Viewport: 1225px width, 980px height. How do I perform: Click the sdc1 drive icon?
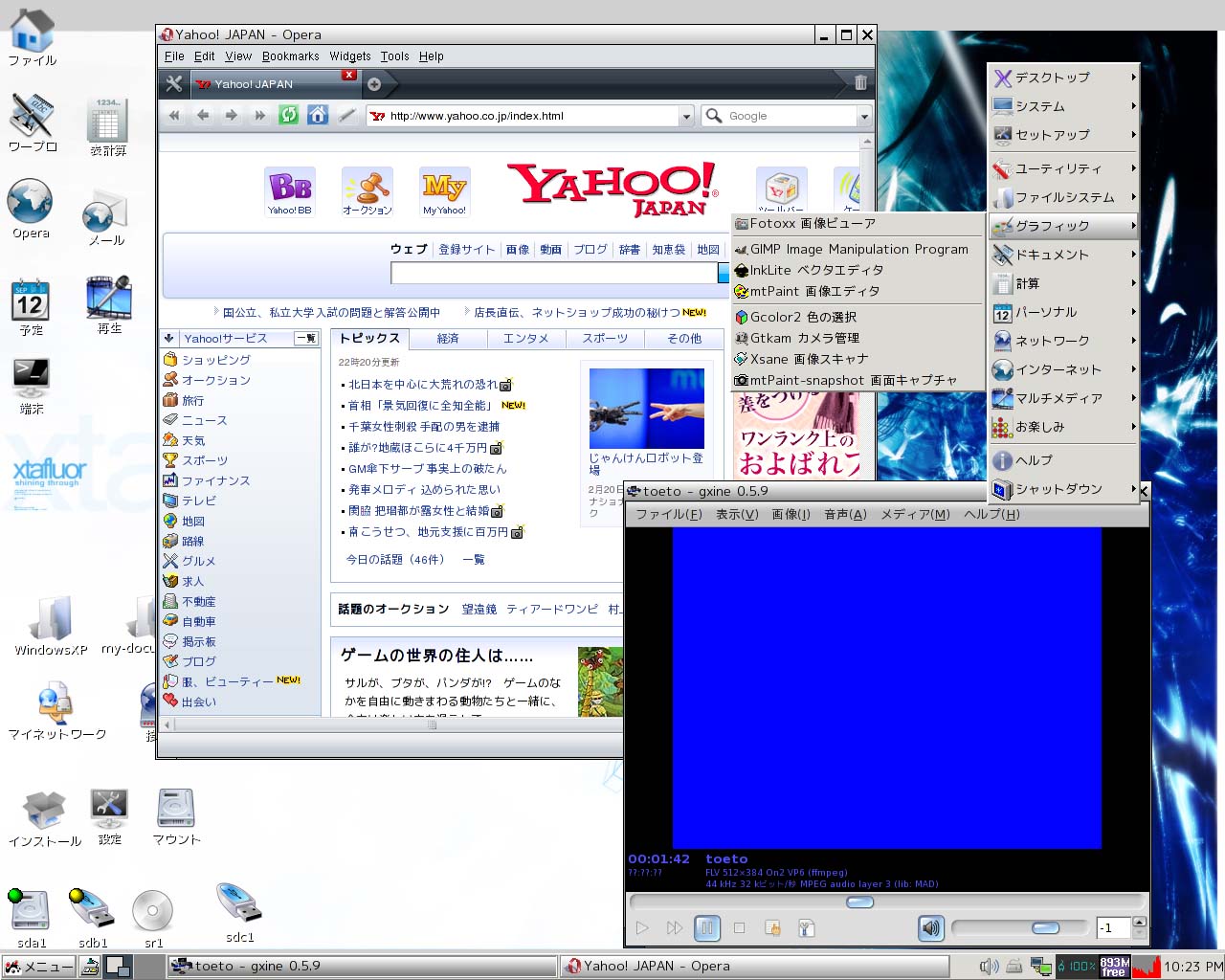tap(238, 912)
